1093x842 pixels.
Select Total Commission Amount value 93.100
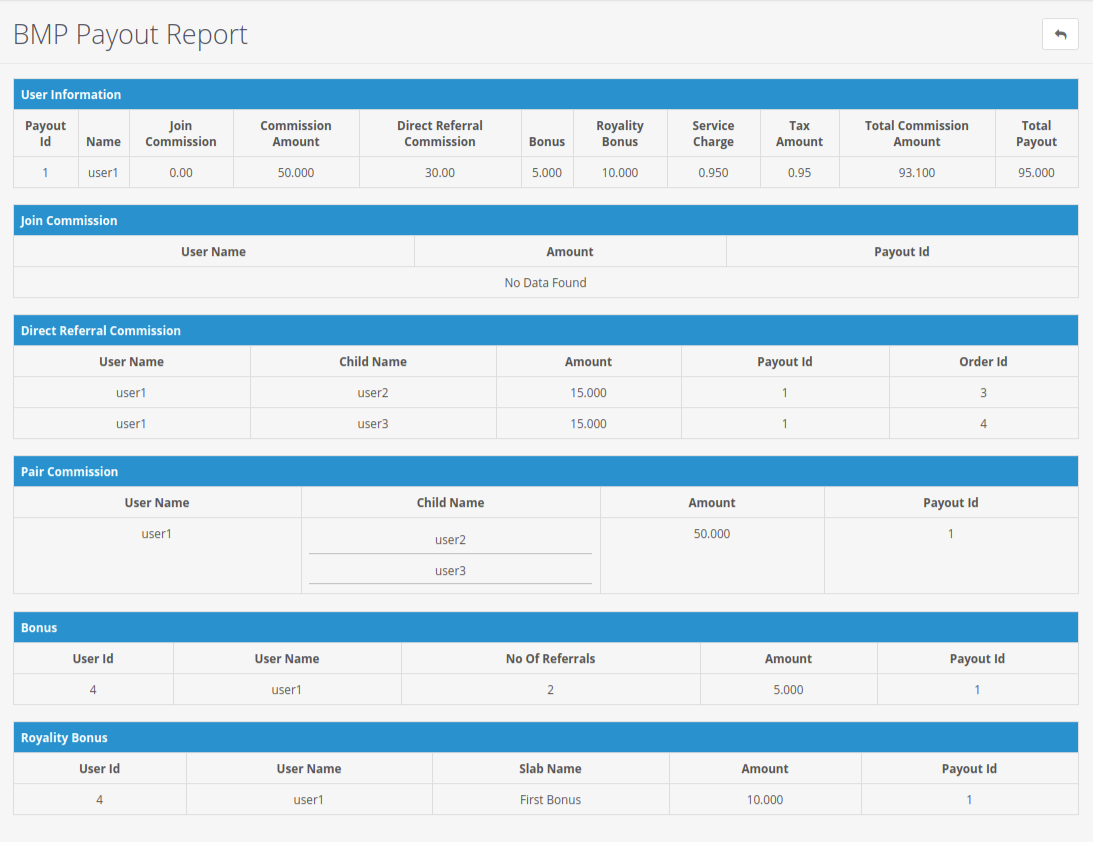tap(917, 173)
